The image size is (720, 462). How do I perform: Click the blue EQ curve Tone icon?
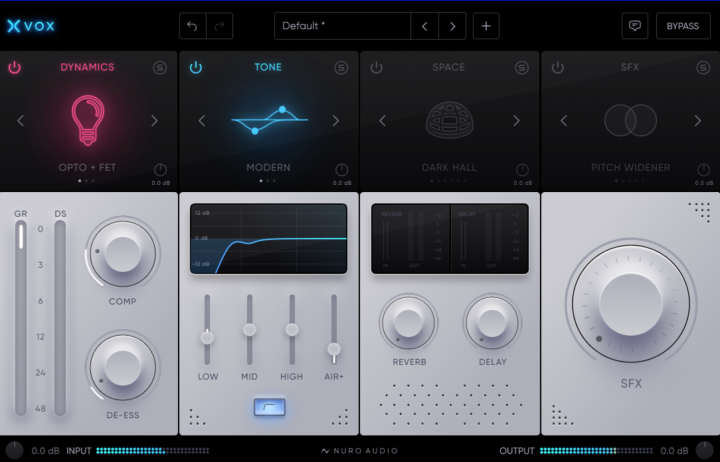[x=270, y=120]
